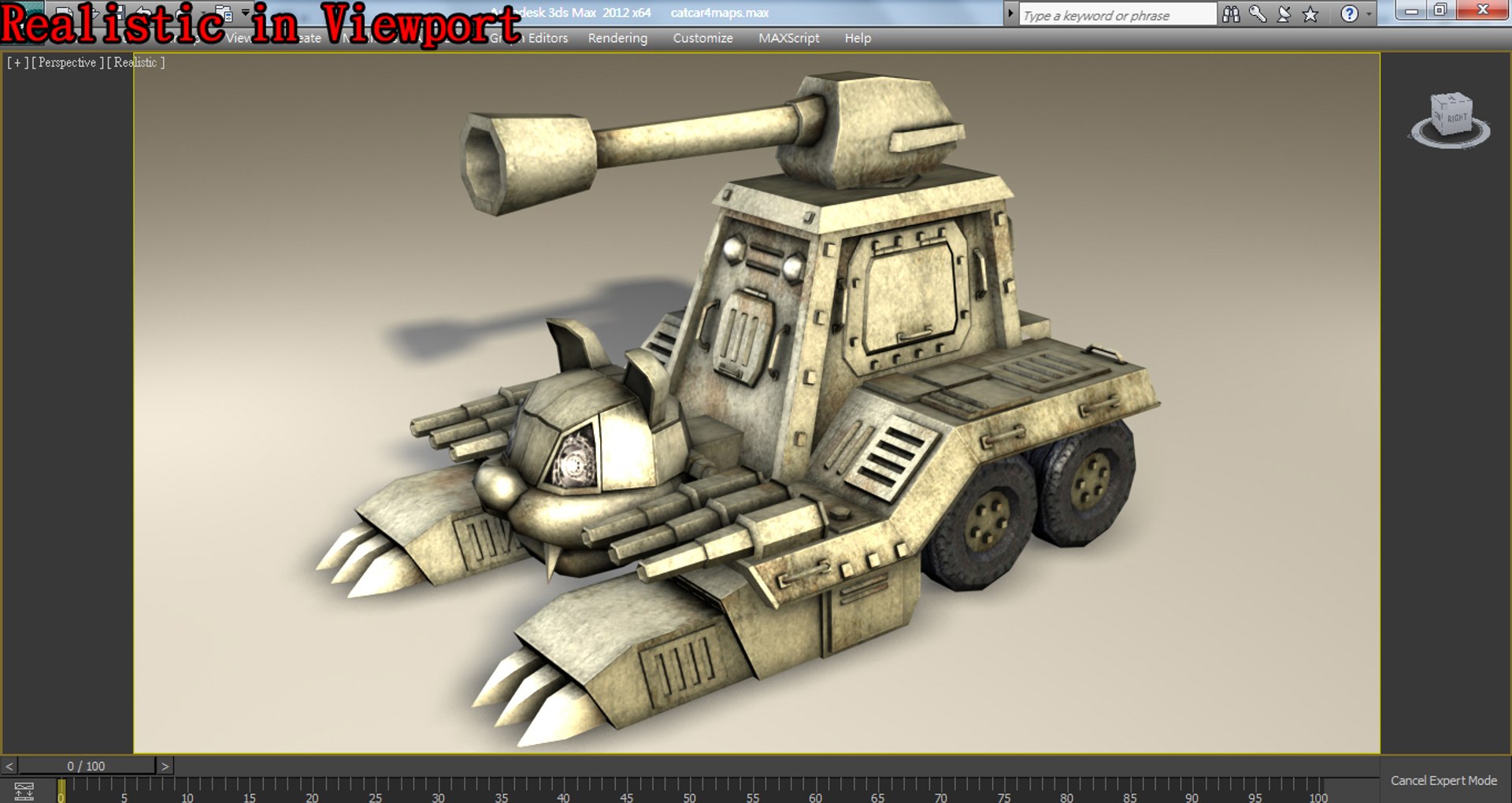1512x803 pixels.
Task: Open the Perspective viewport label menu
Action: click(x=68, y=62)
